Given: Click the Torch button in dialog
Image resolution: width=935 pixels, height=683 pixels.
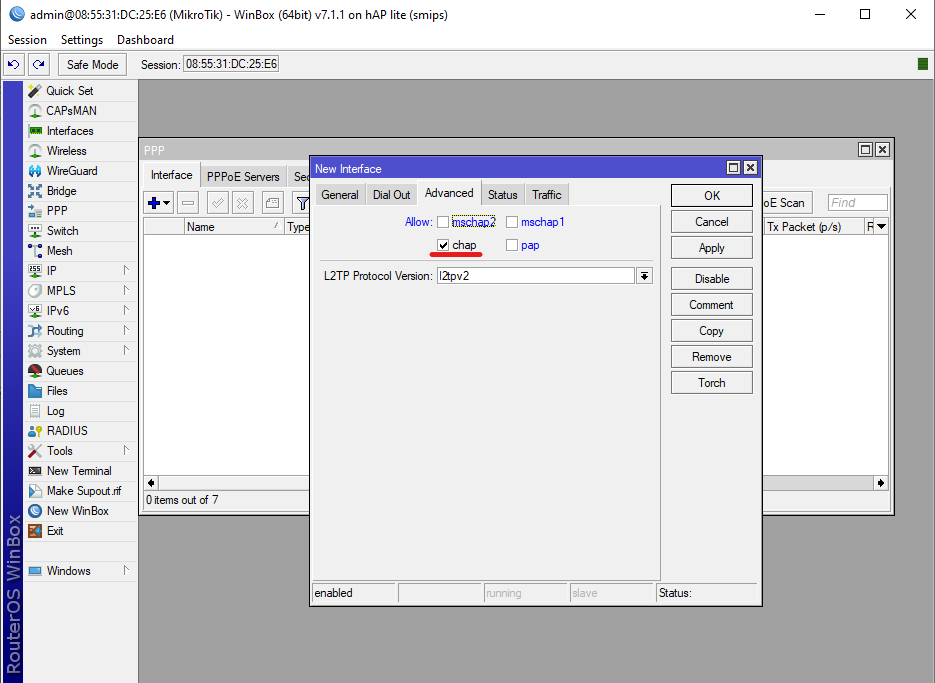Looking at the screenshot, I should click(711, 383).
